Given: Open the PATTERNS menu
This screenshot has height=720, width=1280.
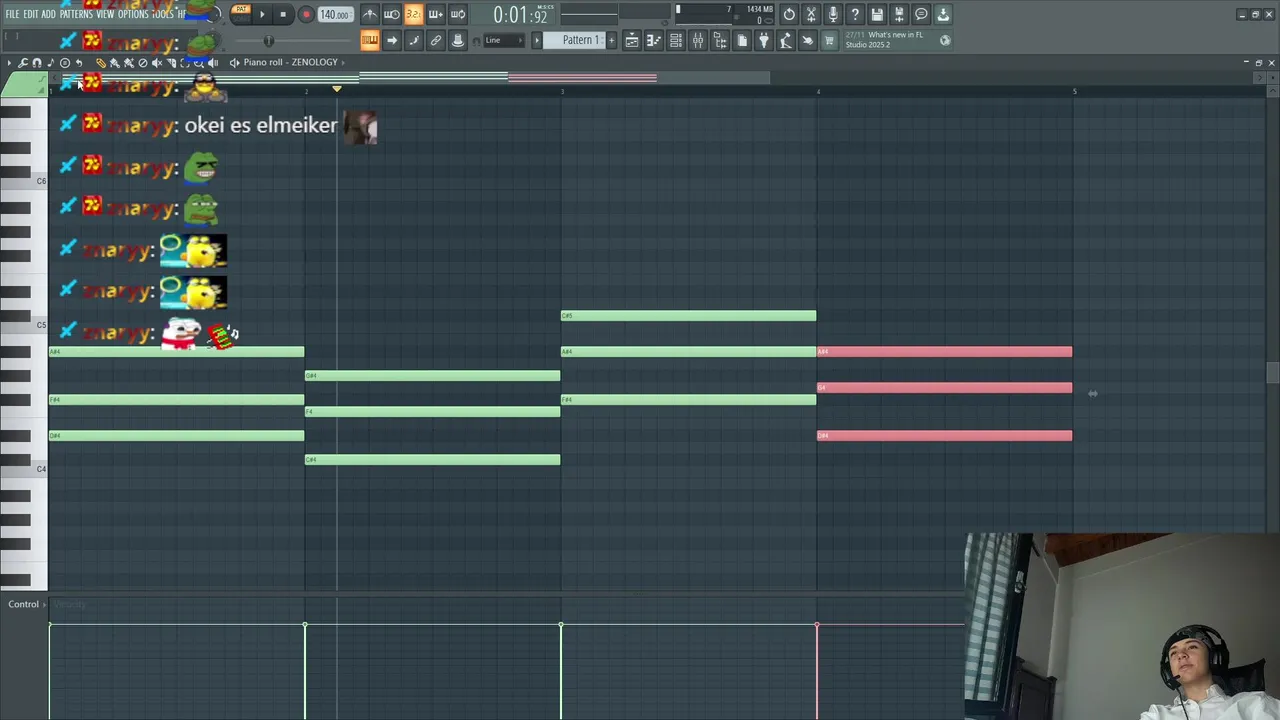Looking at the screenshot, I should (76, 14).
